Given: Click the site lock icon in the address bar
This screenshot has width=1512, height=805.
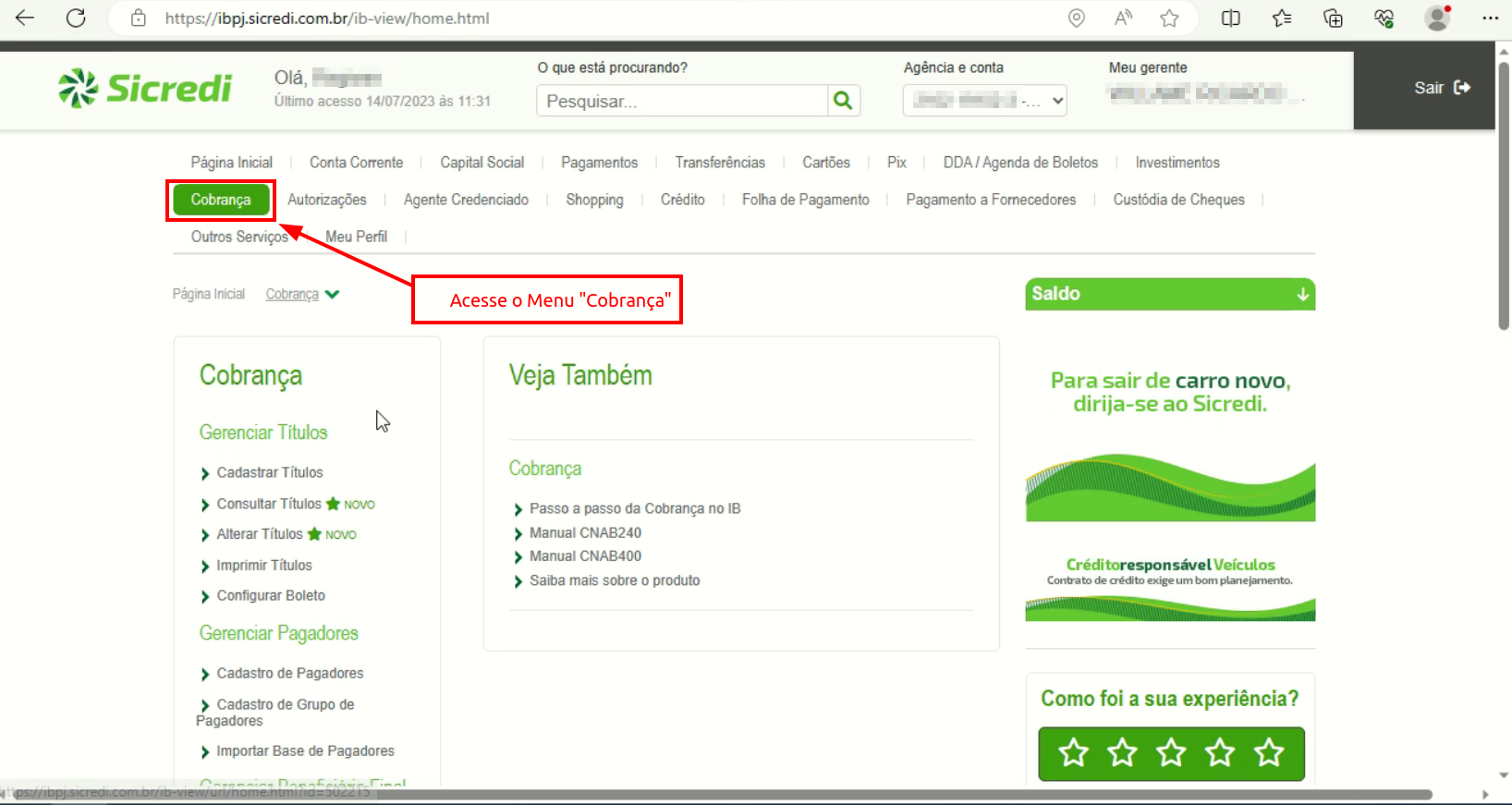Looking at the screenshot, I should point(139,18).
